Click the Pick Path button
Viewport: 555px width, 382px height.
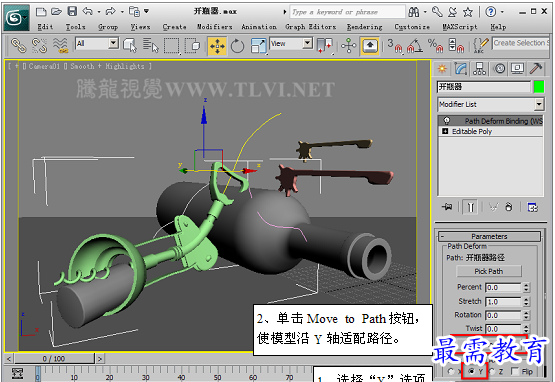pyautogui.click(x=489, y=271)
